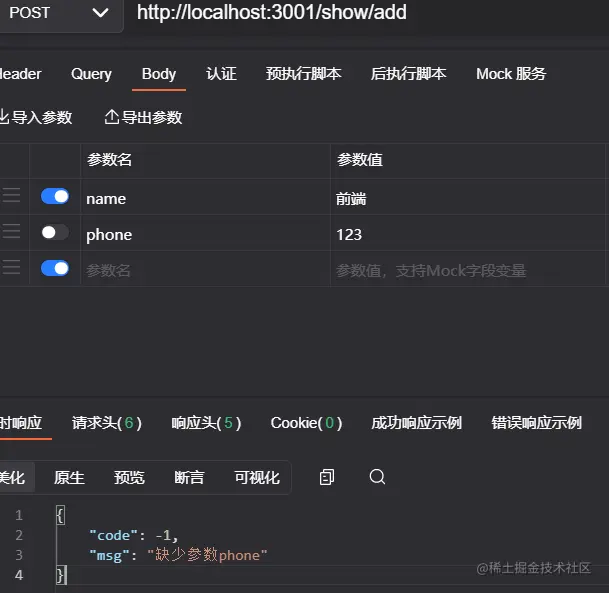
Task: Select the 预览 preview mode
Action: click(x=129, y=477)
